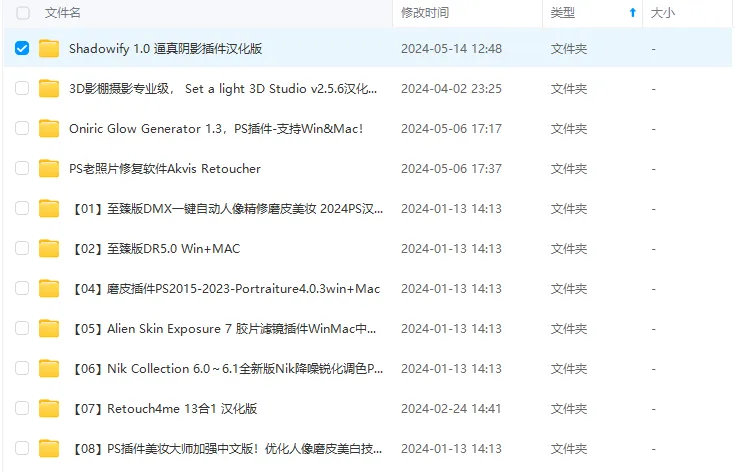Sort by the 文件名 column header
The width and height of the screenshot is (735, 472).
(x=63, y=13)
